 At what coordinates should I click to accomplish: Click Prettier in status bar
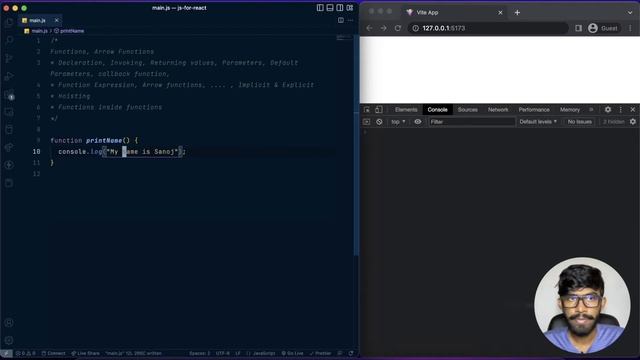320,353
